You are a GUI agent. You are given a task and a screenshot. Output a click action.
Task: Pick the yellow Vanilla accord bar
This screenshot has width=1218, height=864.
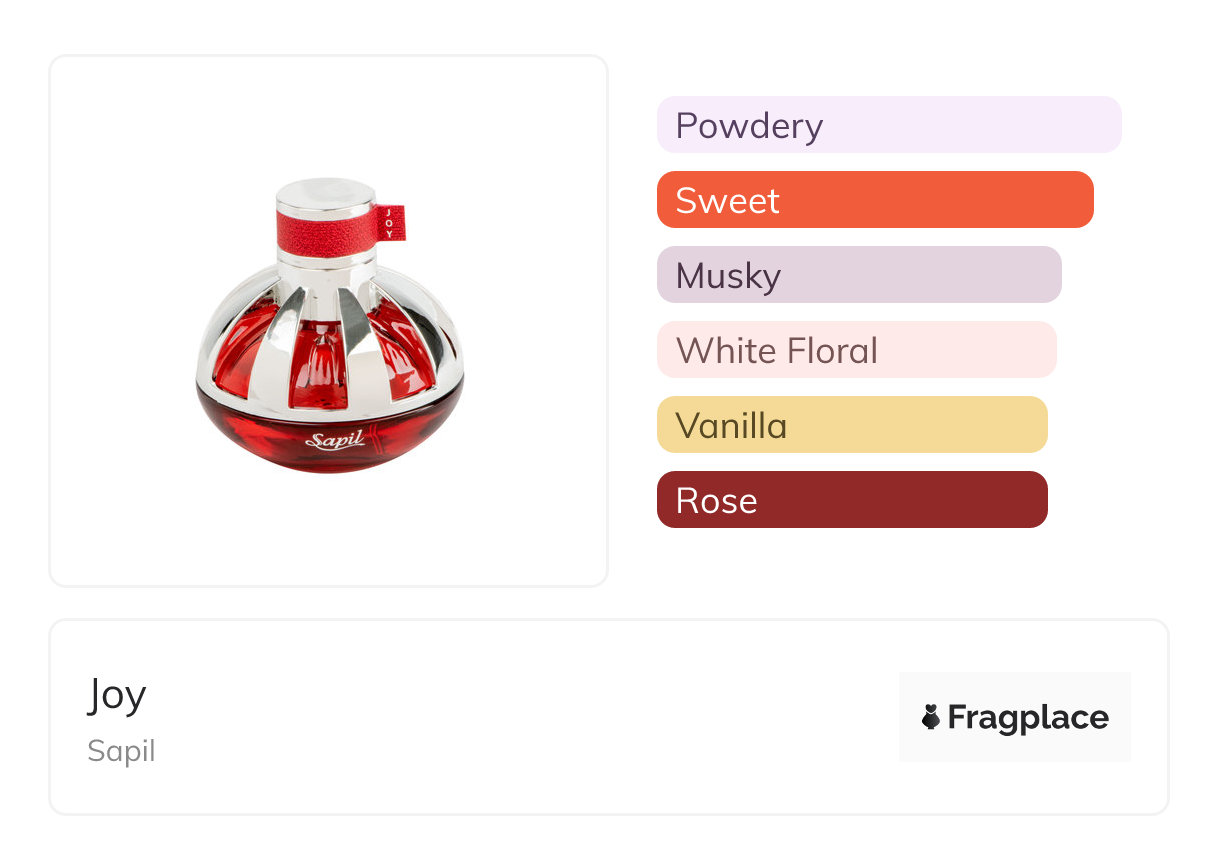(851, 425)
